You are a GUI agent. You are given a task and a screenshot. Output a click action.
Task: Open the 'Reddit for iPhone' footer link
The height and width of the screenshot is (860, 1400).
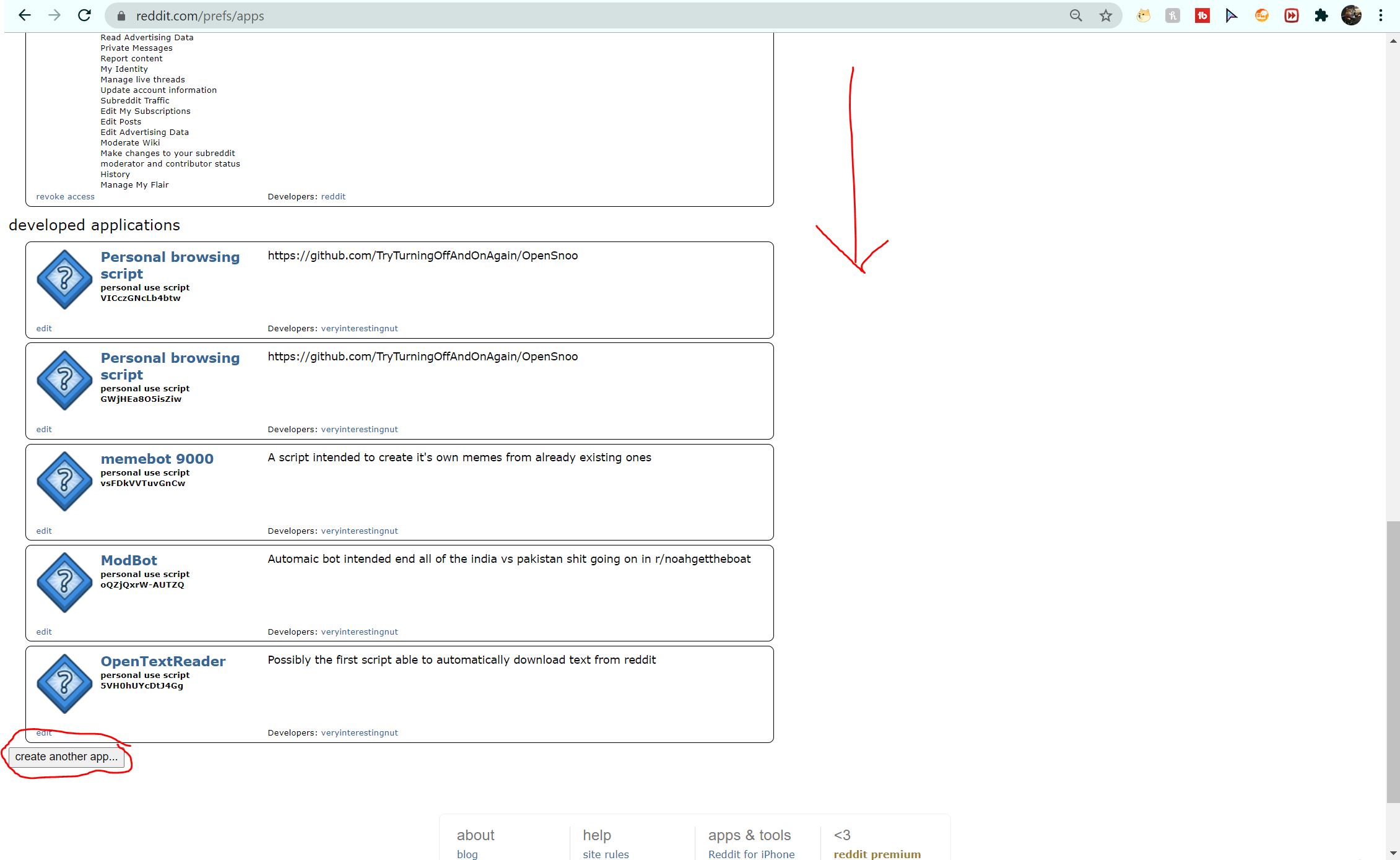(x=752, y=854)
